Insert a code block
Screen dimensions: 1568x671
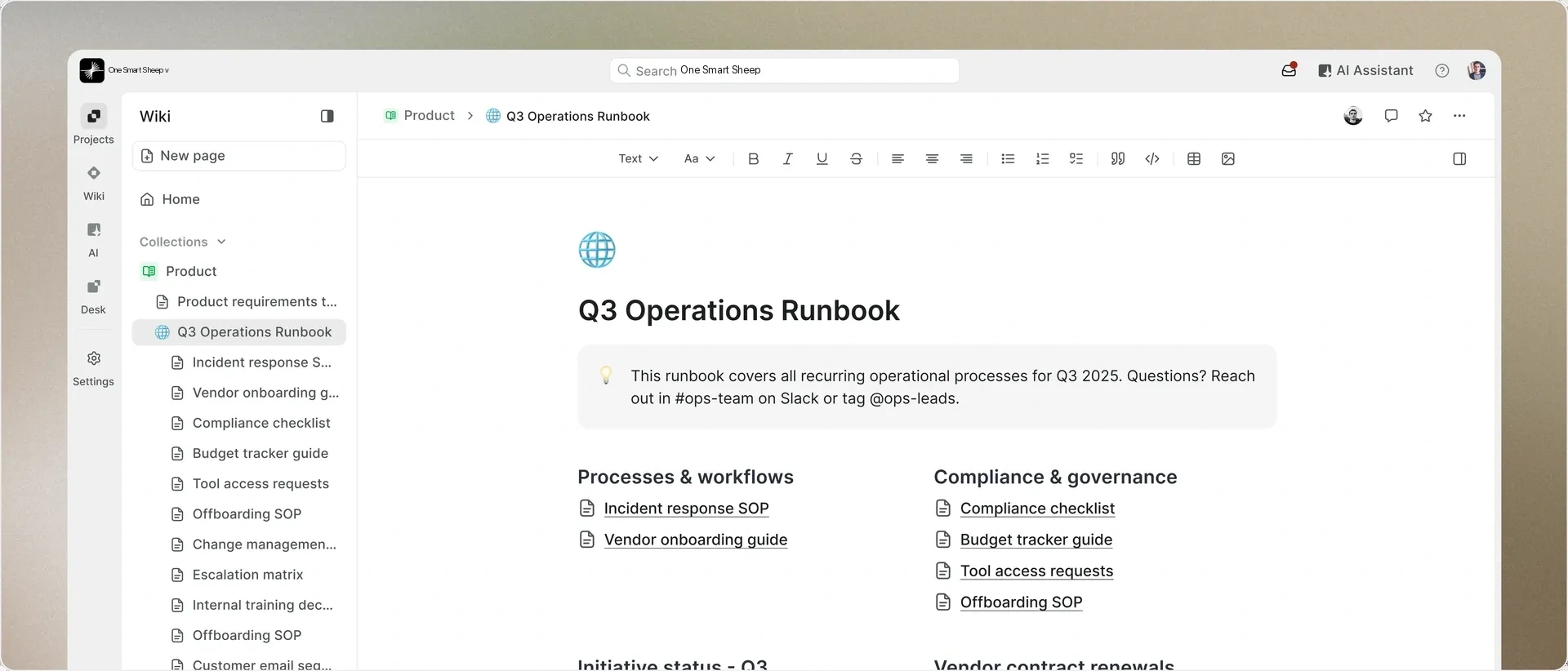[1152, 158]
